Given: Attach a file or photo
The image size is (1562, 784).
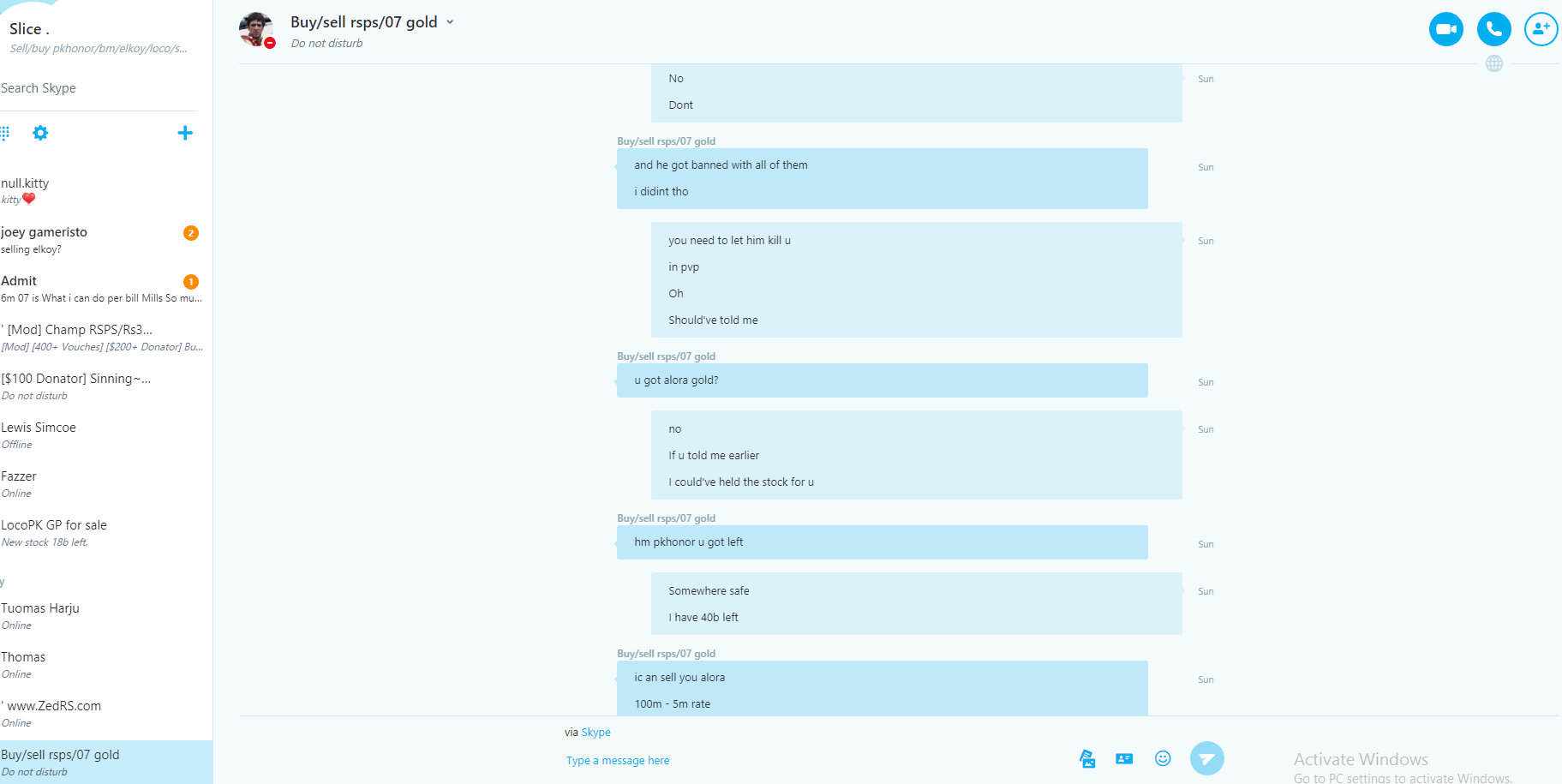Looking at the screenshot, I should click(1087, 758).
